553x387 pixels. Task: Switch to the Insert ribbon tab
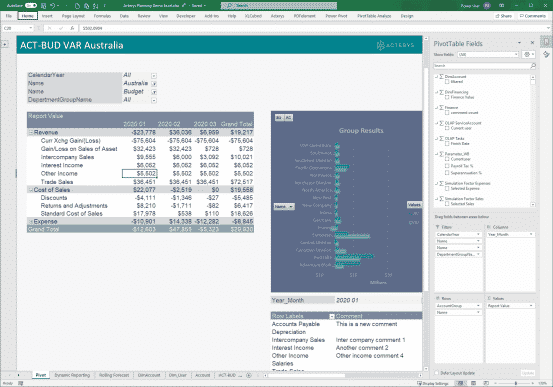(x=47, y=16)
